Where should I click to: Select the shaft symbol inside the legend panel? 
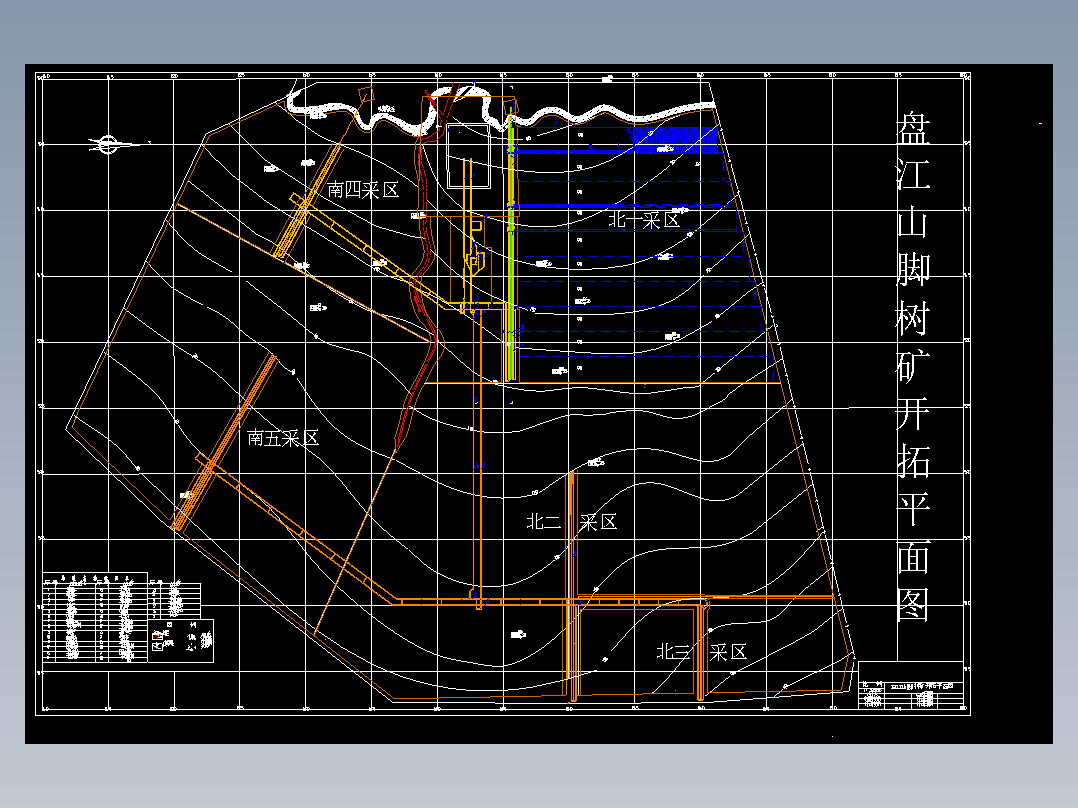156,646
